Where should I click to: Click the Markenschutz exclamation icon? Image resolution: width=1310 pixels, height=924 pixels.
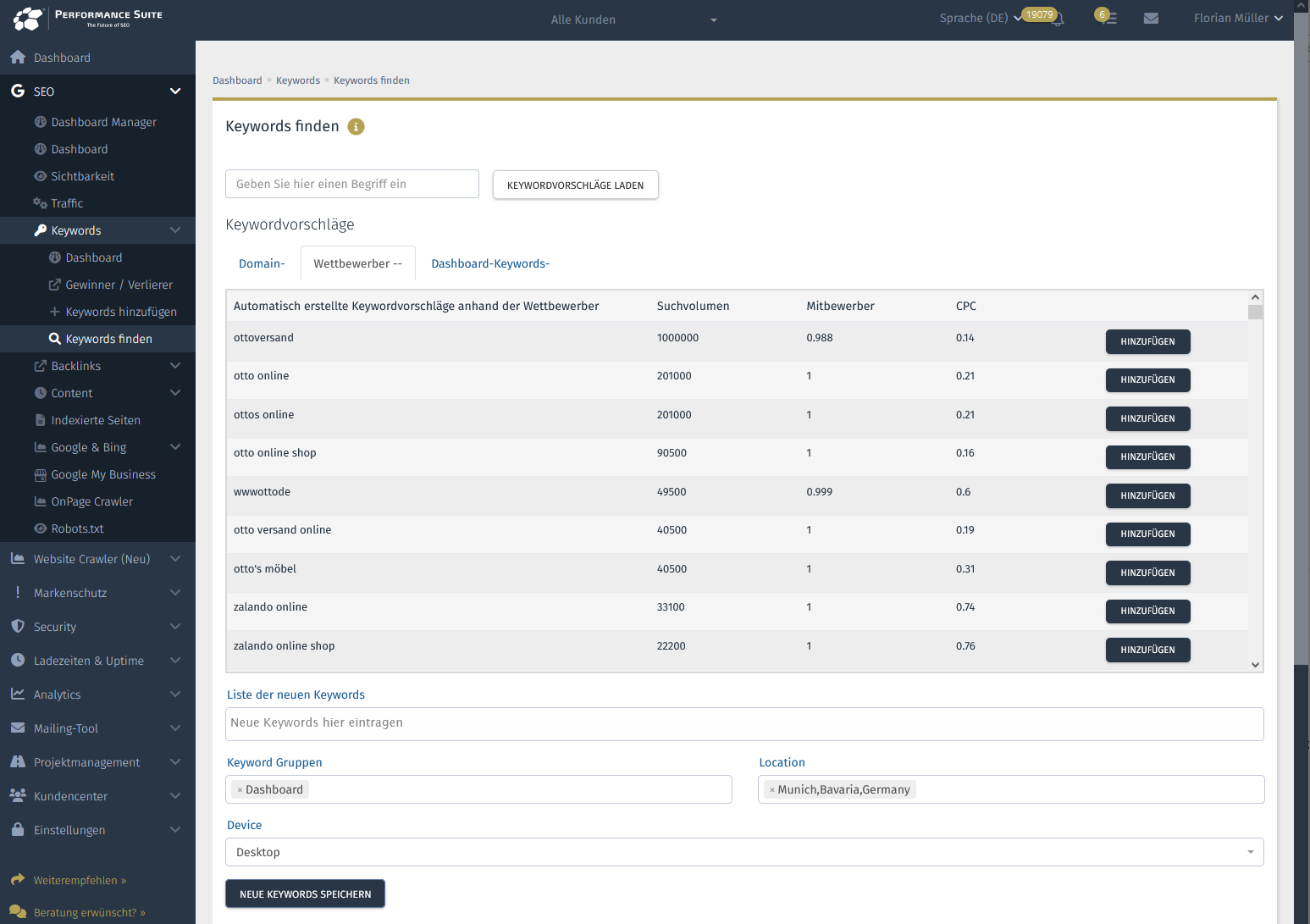[18, 593]
